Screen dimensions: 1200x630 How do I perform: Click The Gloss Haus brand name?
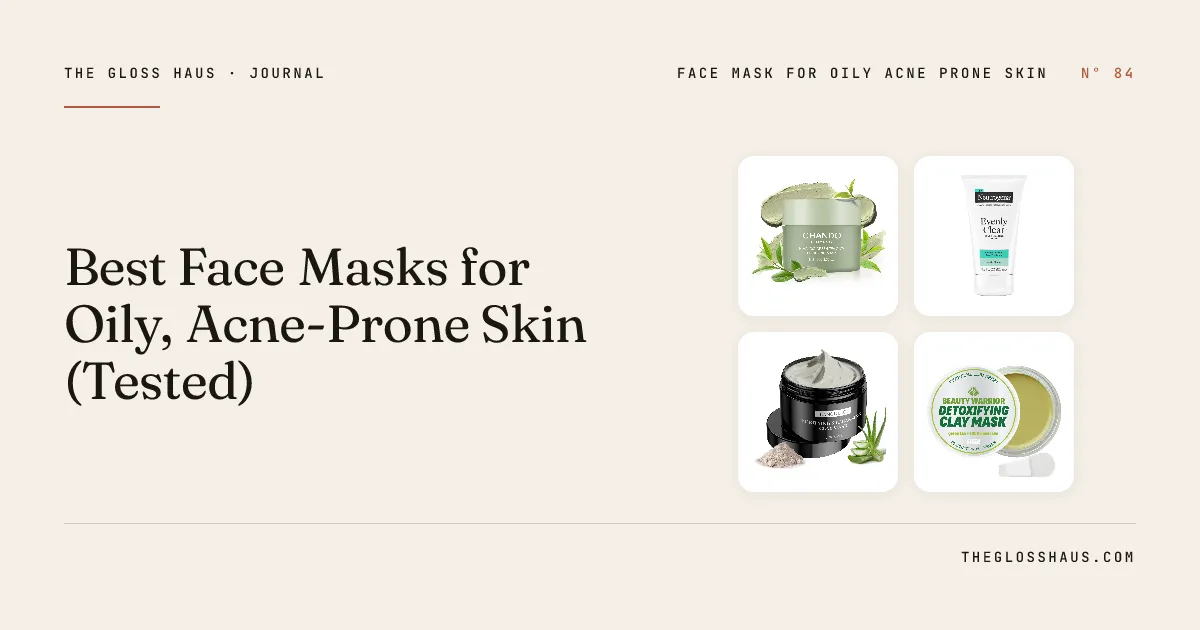(x=140, y=73)
